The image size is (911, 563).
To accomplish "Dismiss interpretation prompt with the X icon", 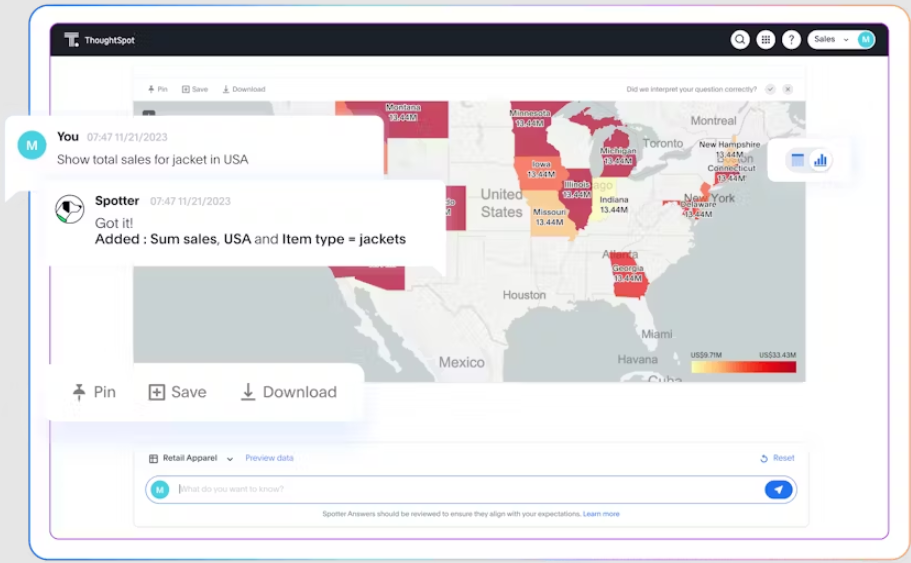I will pyautogui.click(x=788, y=89).
